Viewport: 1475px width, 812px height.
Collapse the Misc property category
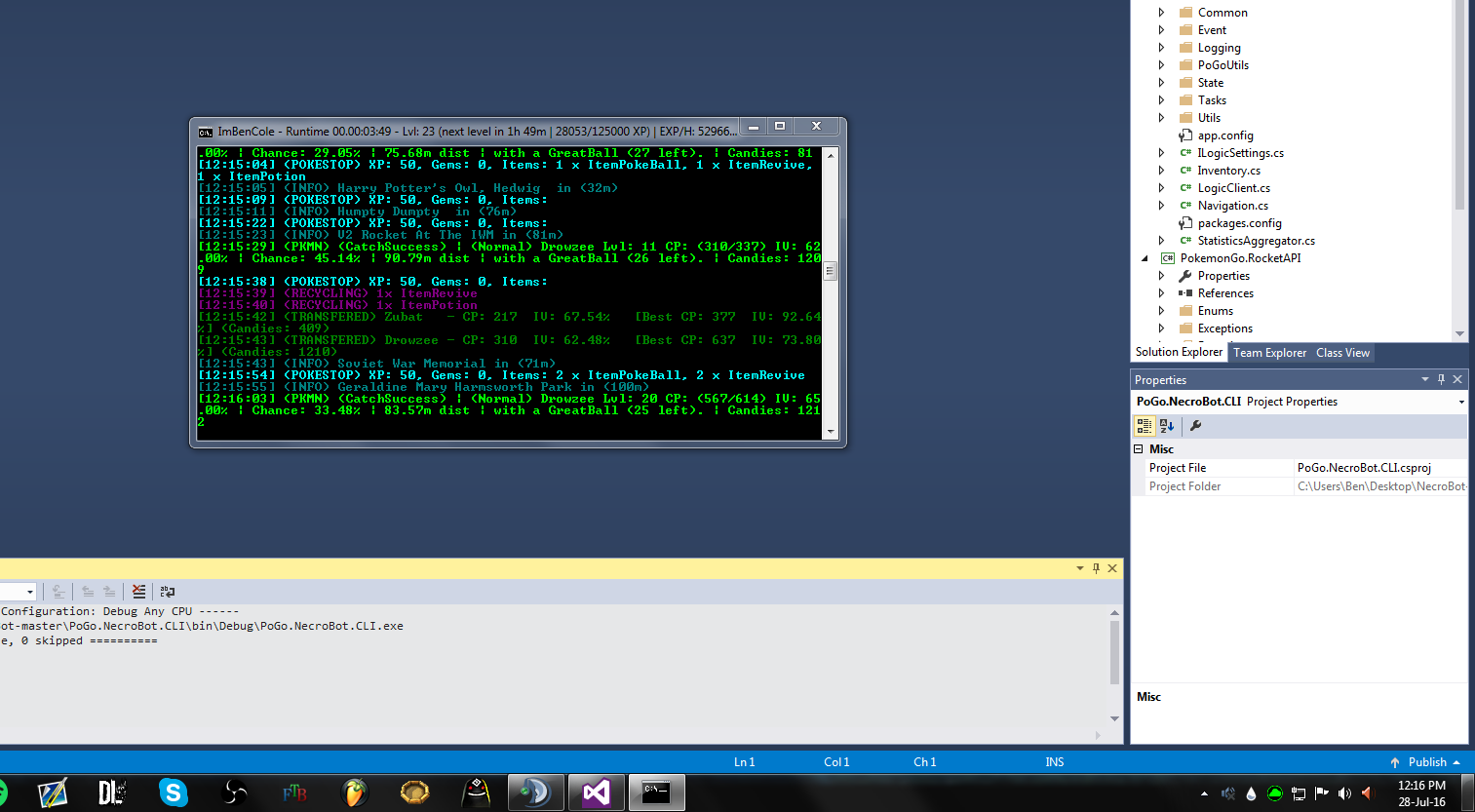pyautogui.click(x=1138, y=449)
